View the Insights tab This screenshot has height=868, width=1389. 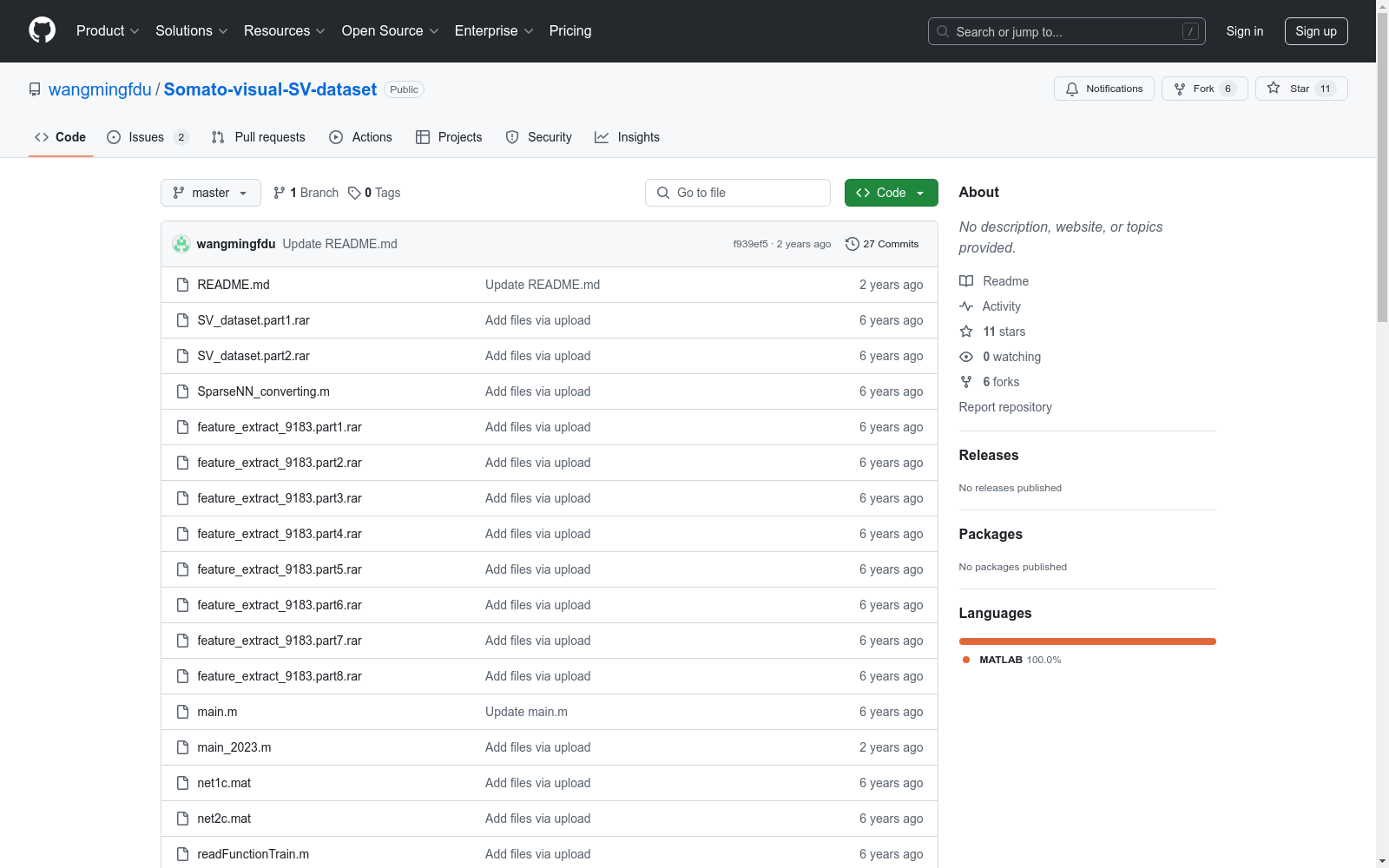(x=628, y=137)
